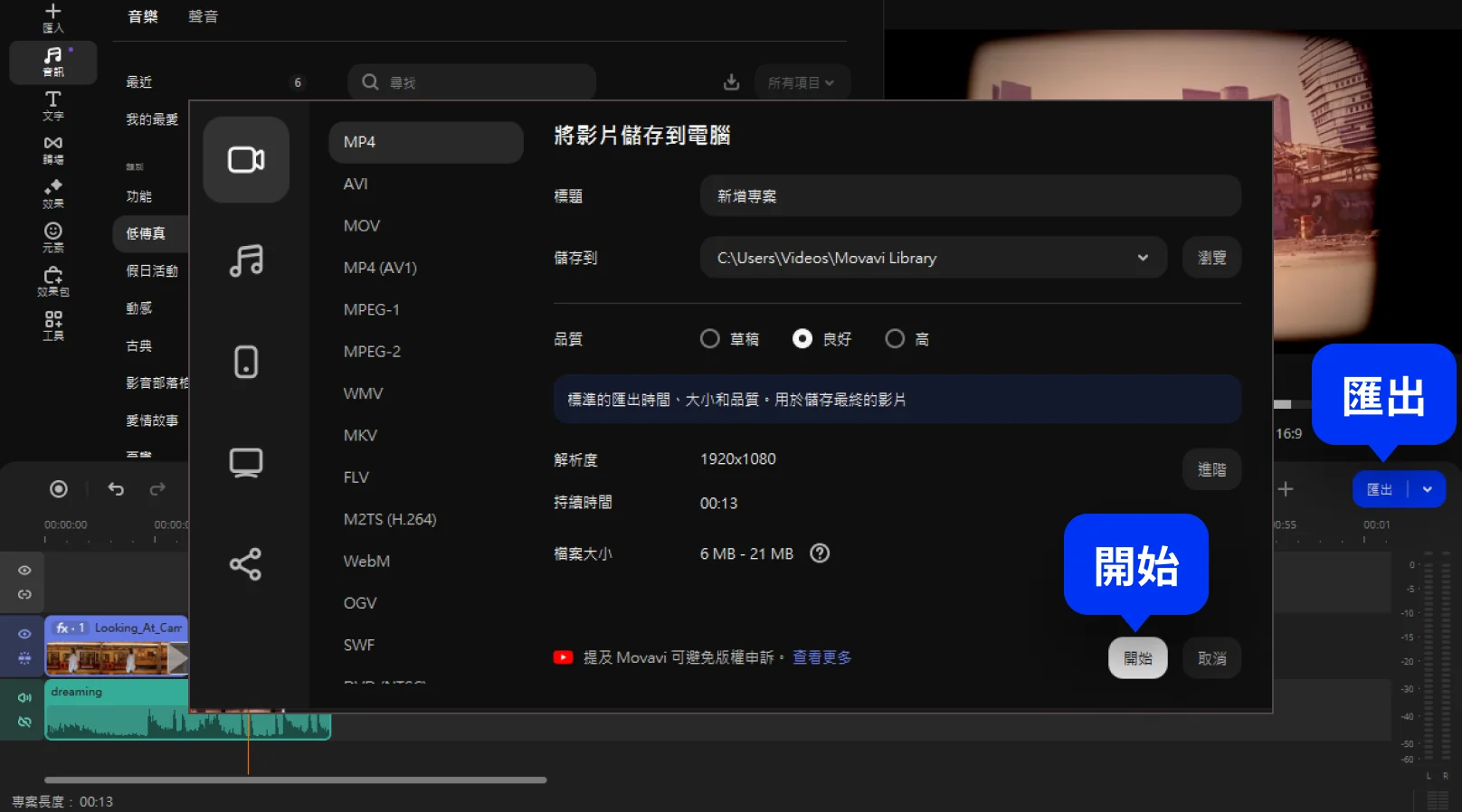
Task: Select 高 high quality radio button
Action: [895, 339]
